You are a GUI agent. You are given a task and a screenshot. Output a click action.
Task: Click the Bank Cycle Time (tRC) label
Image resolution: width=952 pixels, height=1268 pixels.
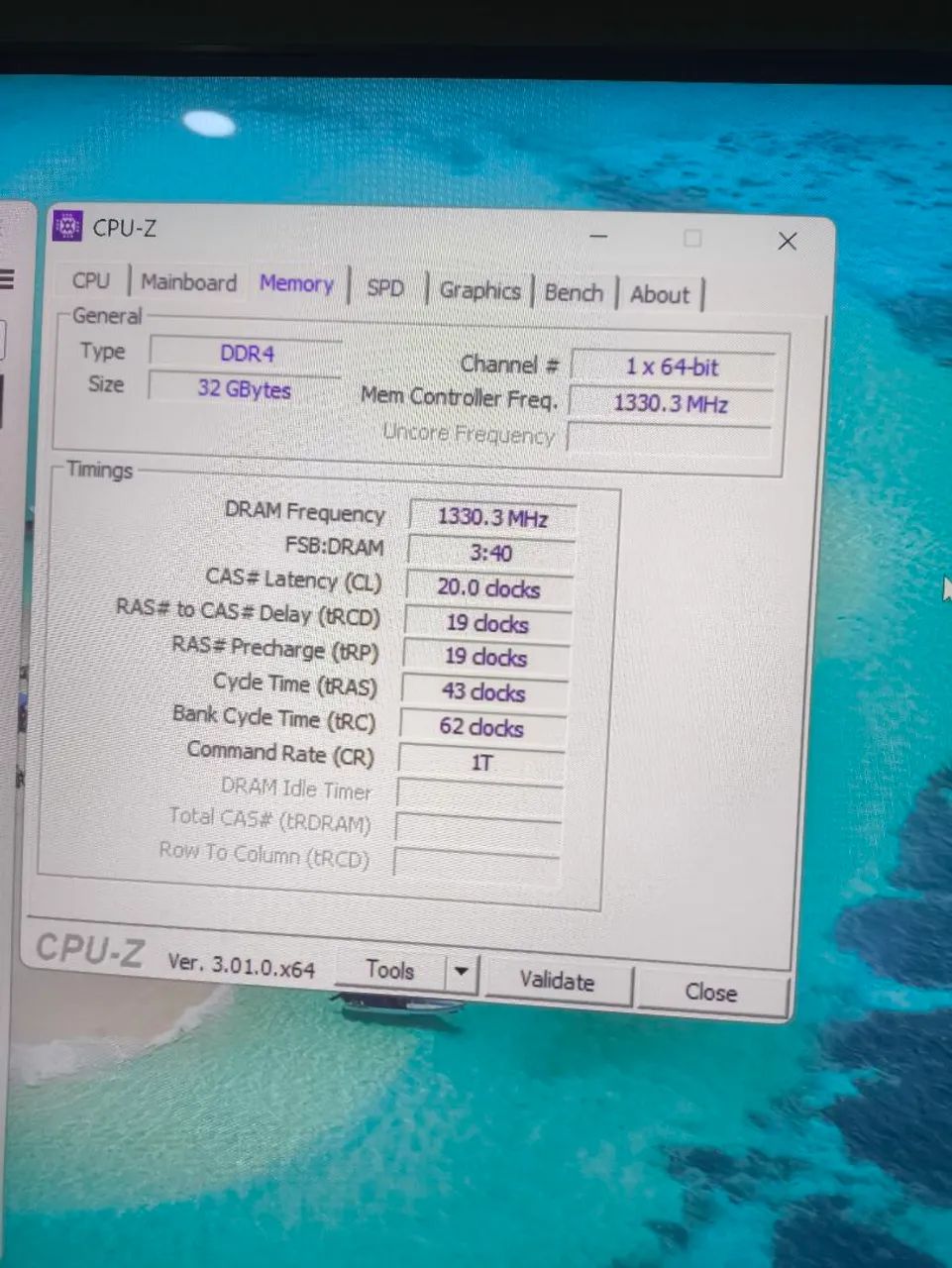pyautogui.click(x=273, y=716)
